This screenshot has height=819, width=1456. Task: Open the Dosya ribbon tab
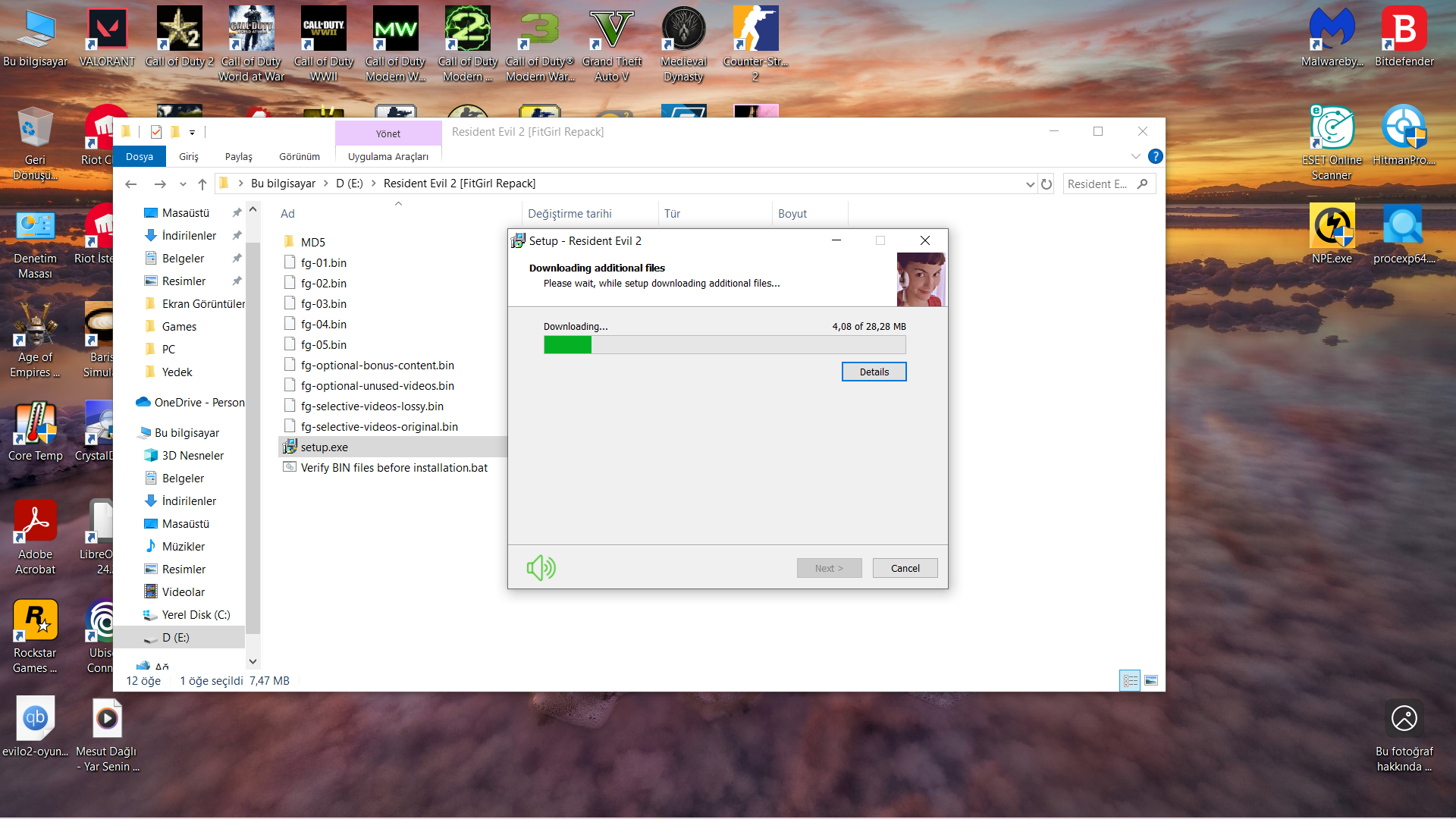coord(140,156)
